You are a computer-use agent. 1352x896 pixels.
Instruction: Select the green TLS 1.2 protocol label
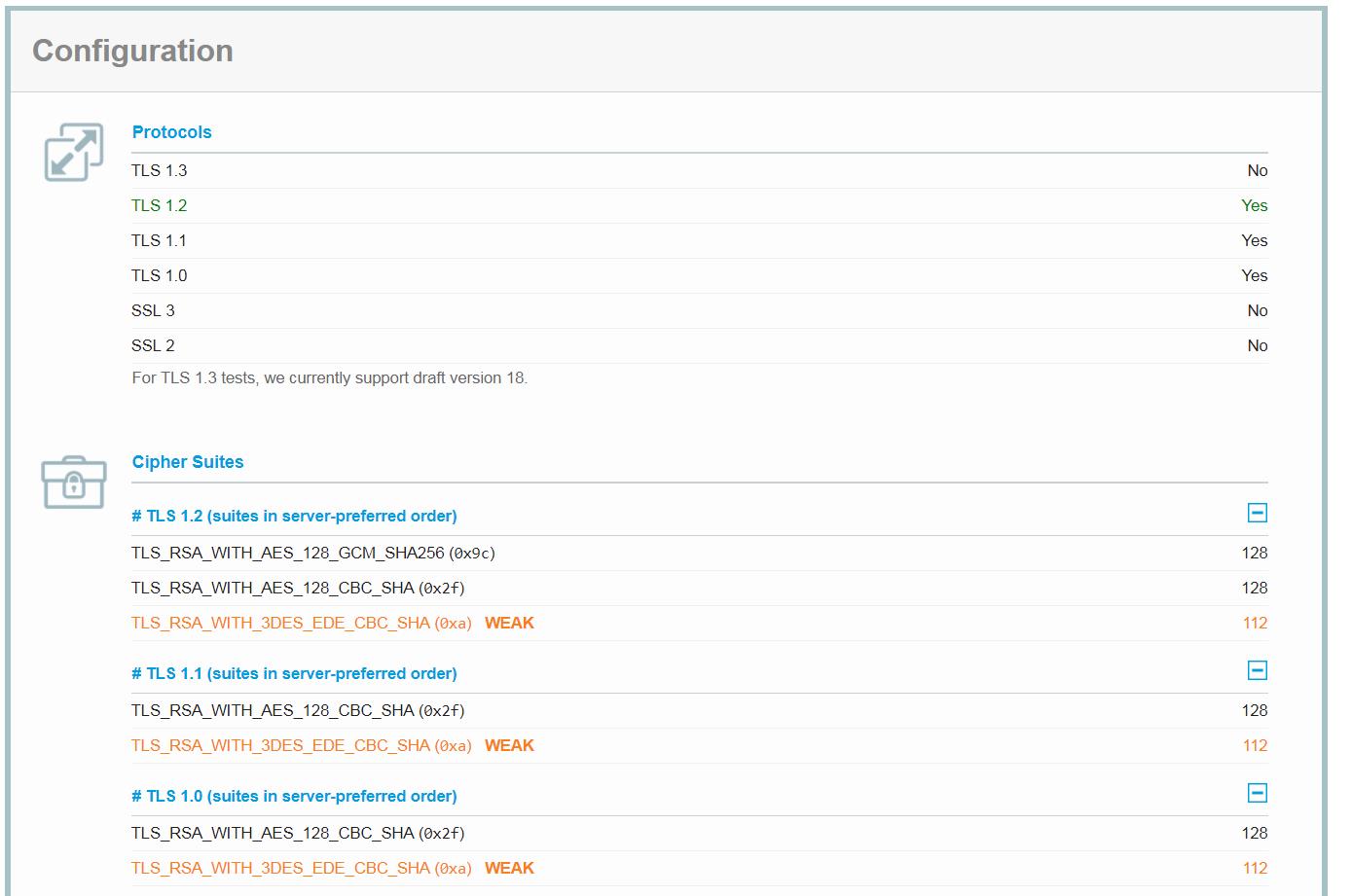159,205
